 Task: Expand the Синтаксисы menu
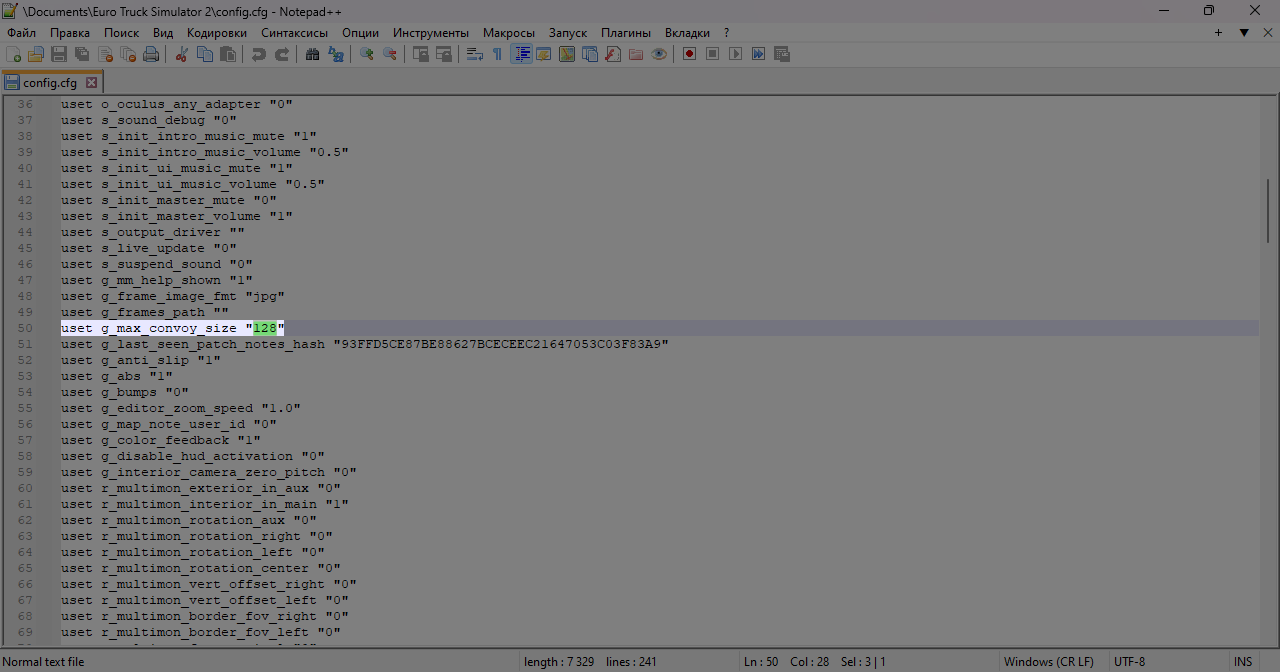[294, 33]
